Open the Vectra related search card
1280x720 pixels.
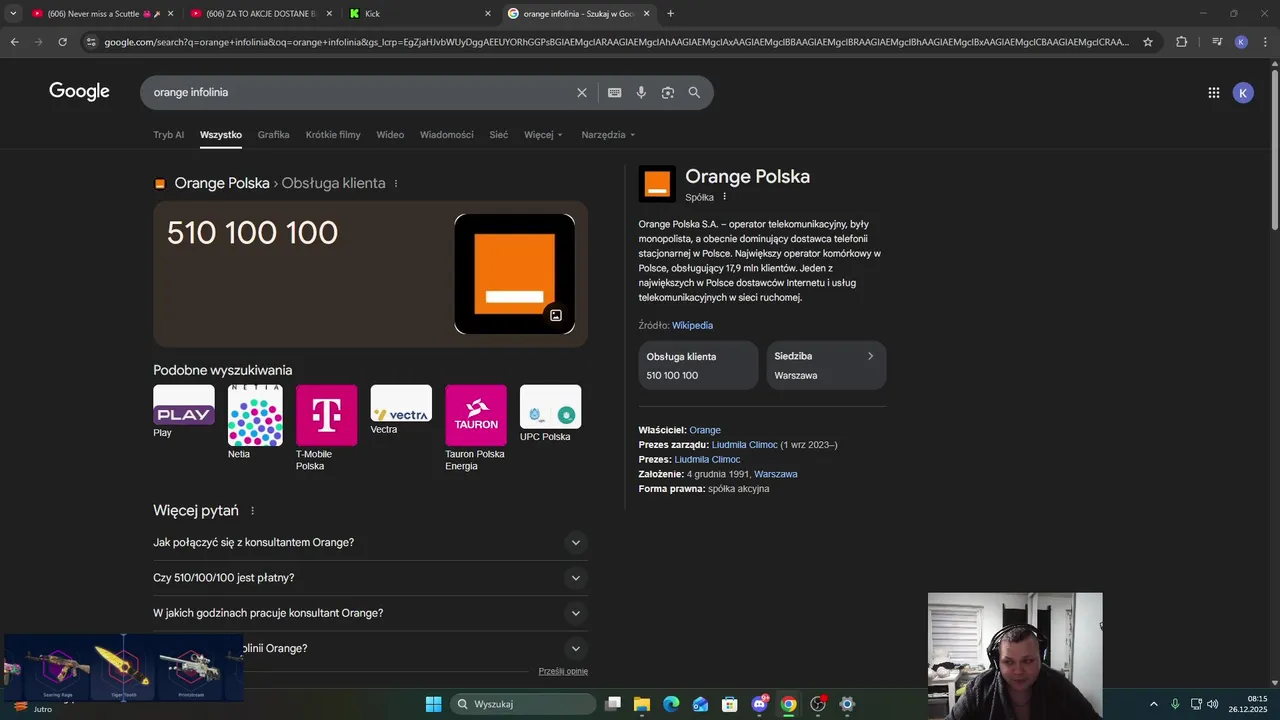pos(401,410)
